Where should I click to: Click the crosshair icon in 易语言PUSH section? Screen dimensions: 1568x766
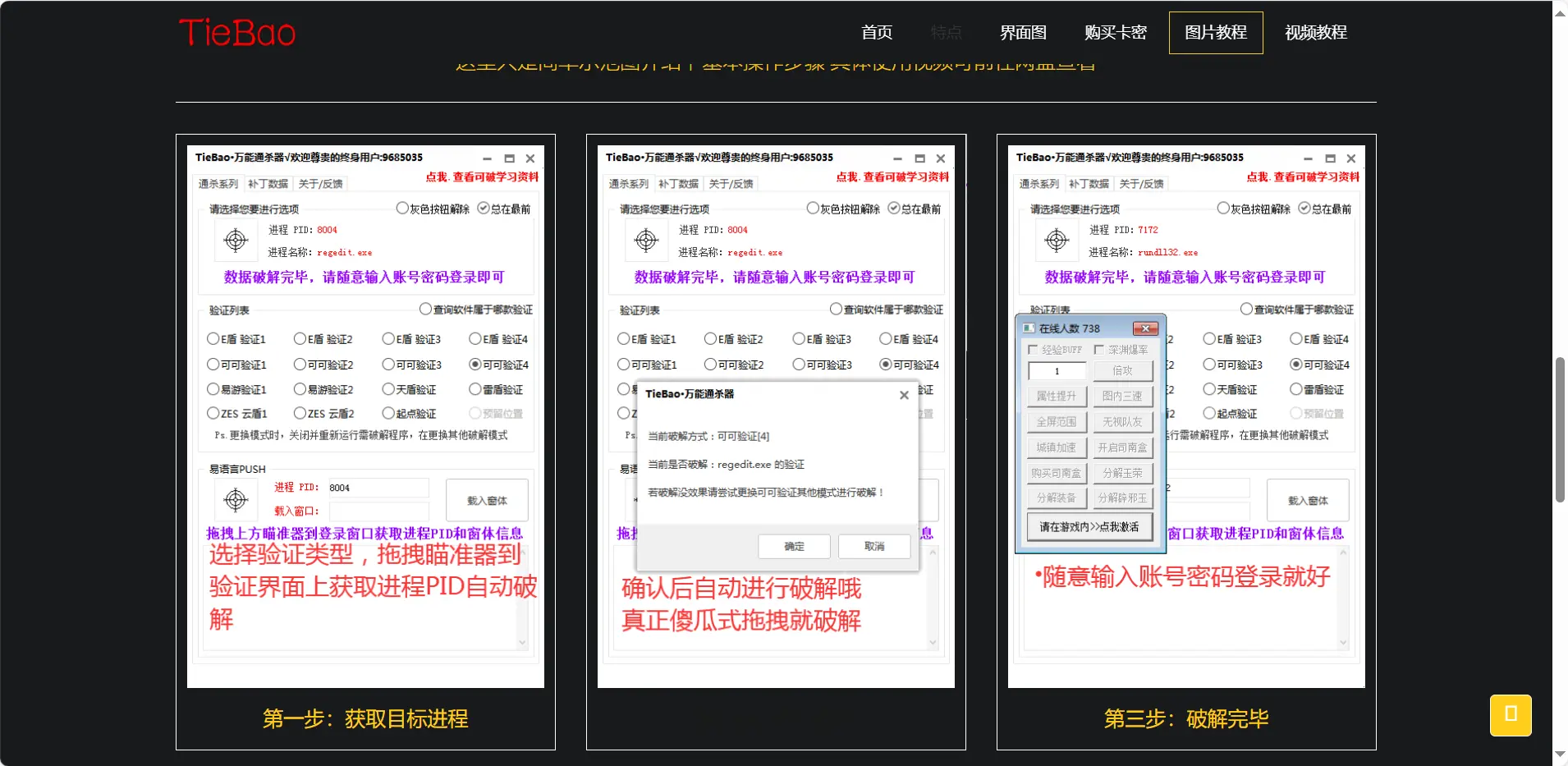[235, 499]
